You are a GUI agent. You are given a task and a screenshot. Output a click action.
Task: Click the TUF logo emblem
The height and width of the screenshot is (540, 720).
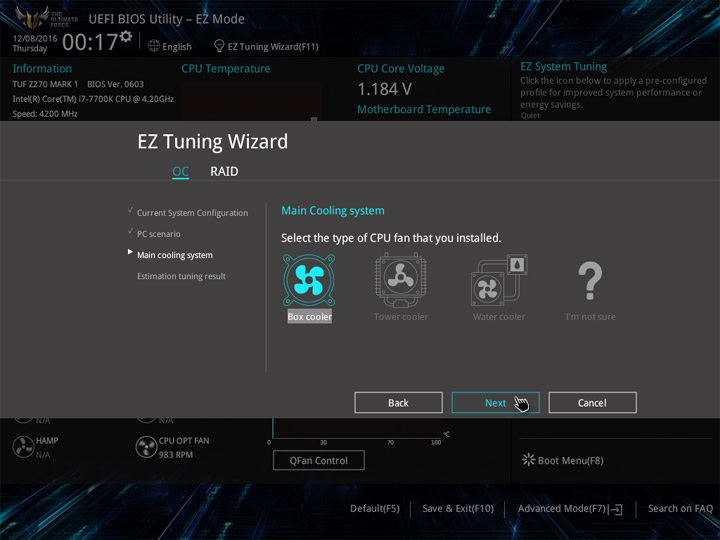tap(32, 17)
